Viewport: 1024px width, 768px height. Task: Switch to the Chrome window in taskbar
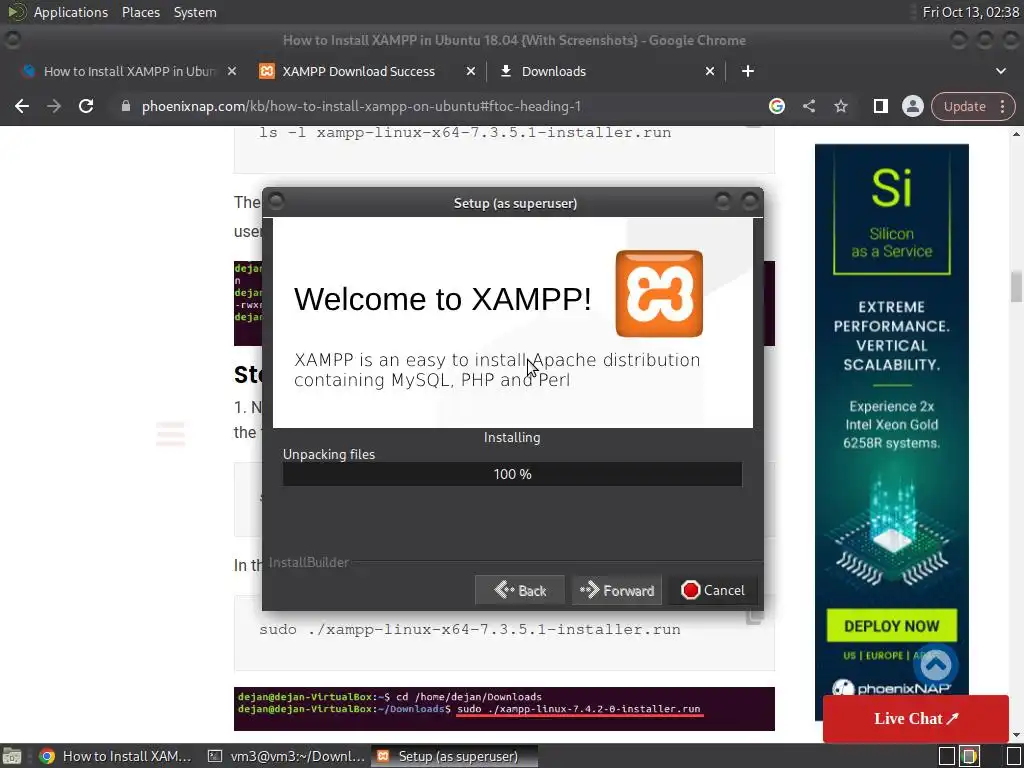click(114, 756)
